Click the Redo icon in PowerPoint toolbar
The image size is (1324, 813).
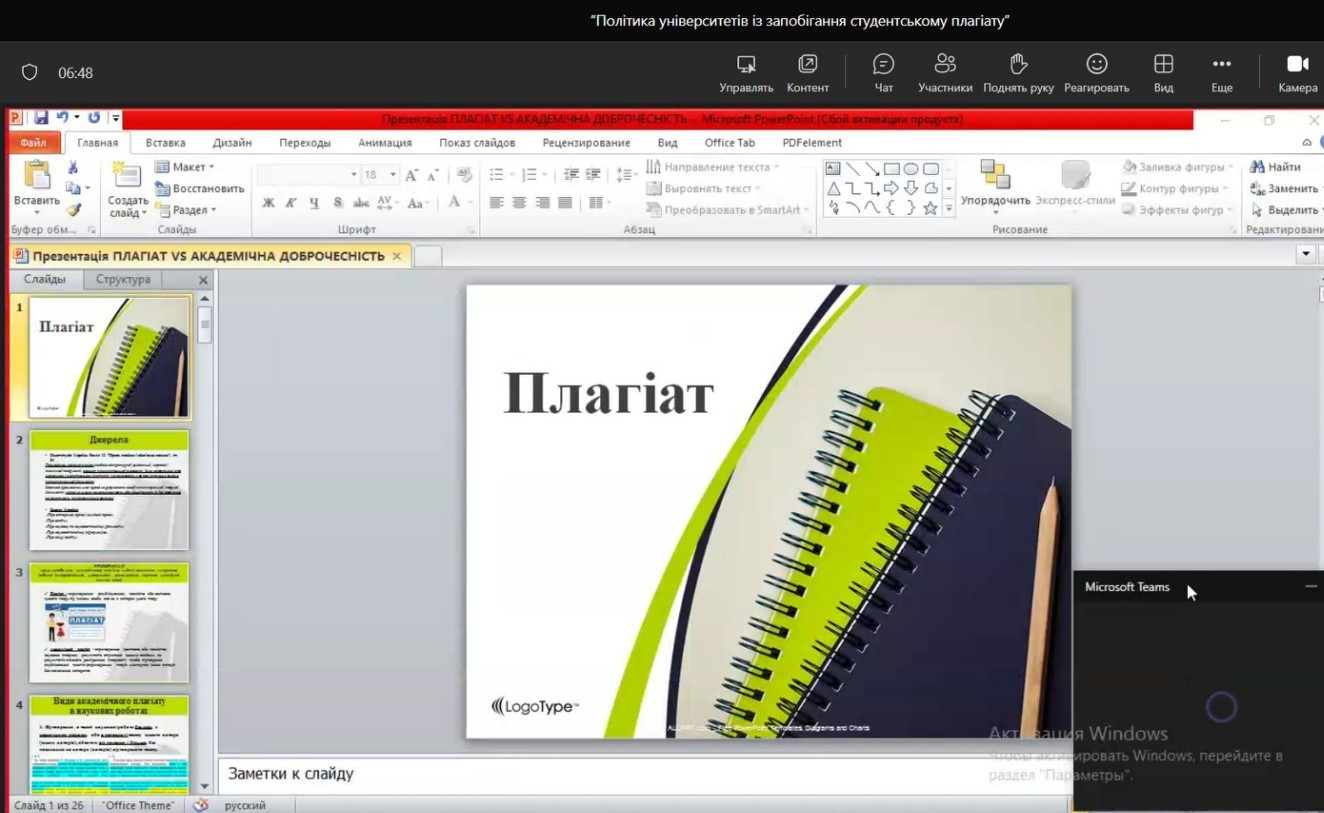[94, 118]
